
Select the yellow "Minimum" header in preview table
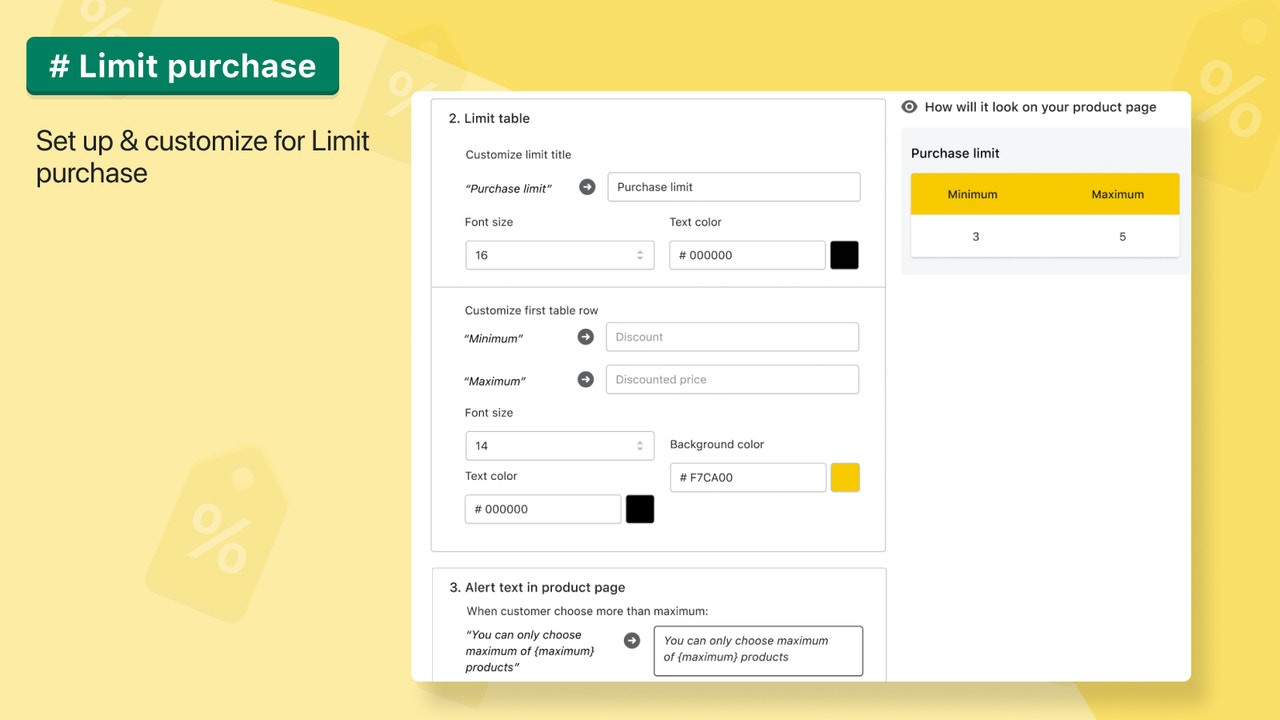(x=972, y=193)
